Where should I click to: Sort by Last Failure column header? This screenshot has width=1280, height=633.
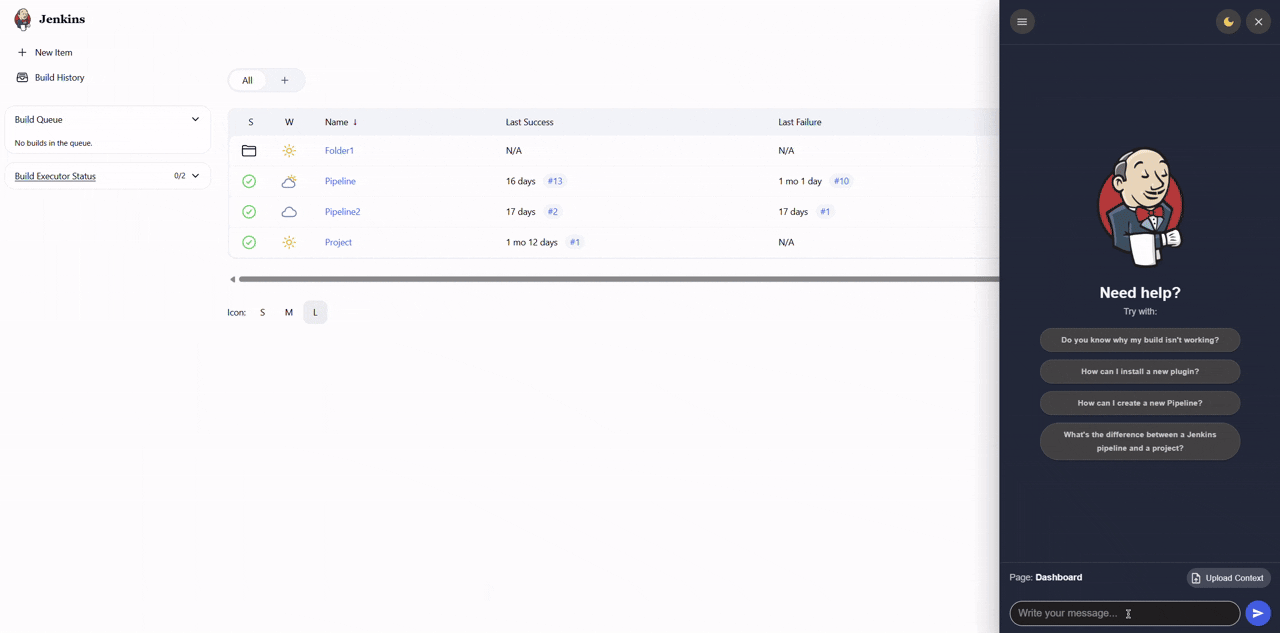pyautogui.click(x=800, y=122)
